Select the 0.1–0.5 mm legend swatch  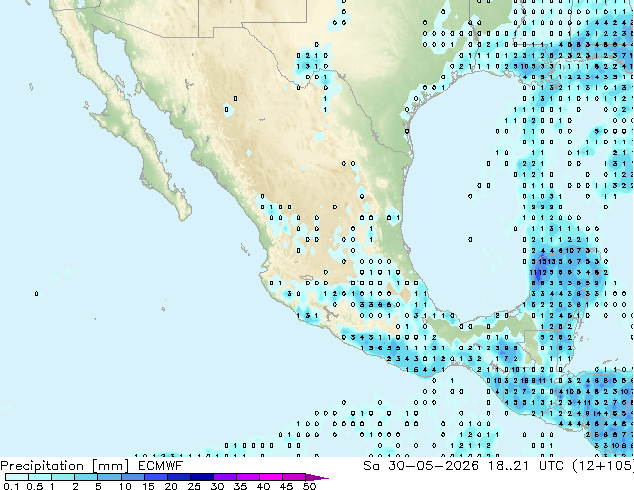coord(17,477)
